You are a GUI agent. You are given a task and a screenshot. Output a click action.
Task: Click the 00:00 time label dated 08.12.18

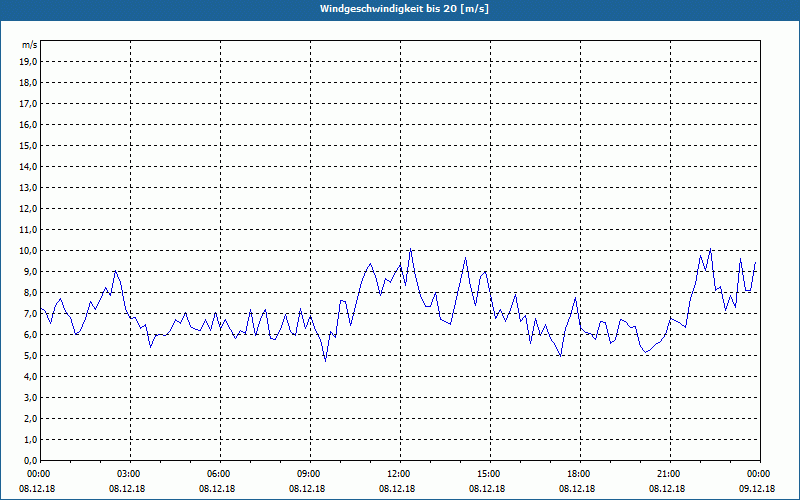pos(37,474)
